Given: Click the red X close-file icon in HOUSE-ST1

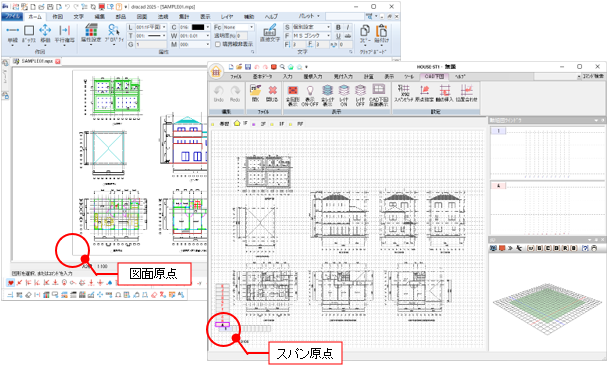Looking at the screenshot, I should click(x=272, y=94).
